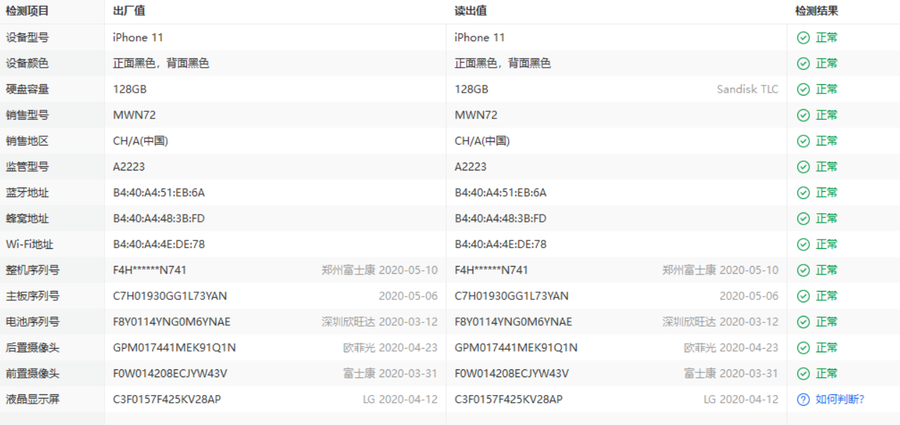Screen dimensions: 900x425
Task: Select the 液晶显示屏 row label
Action: pyautogui.click(x=32, y=400)
